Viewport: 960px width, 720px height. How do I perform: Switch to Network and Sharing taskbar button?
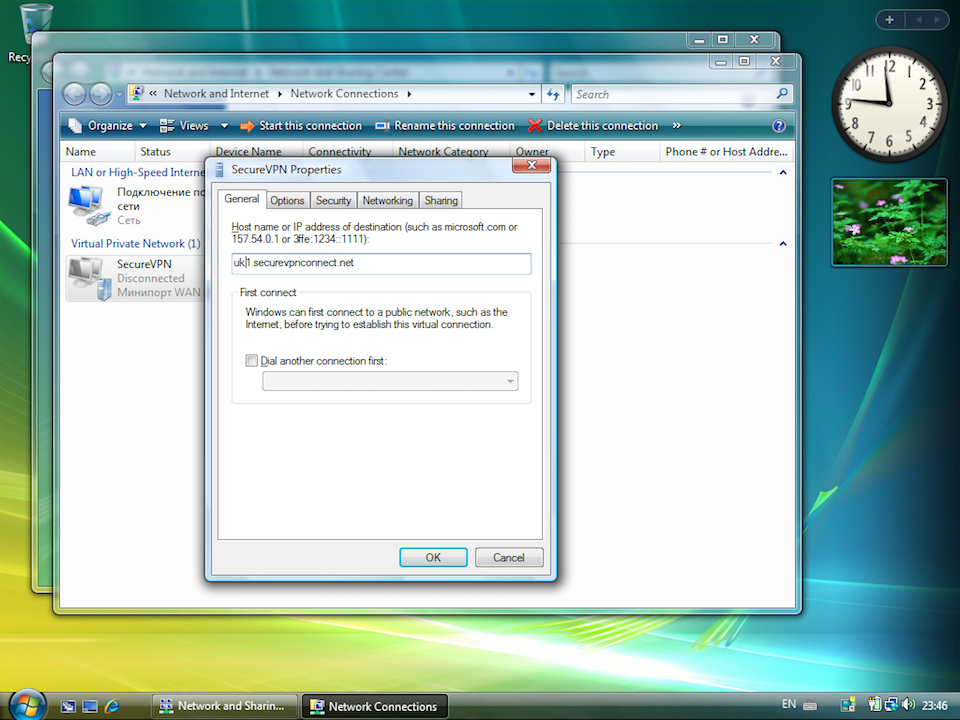pos(224,706)
